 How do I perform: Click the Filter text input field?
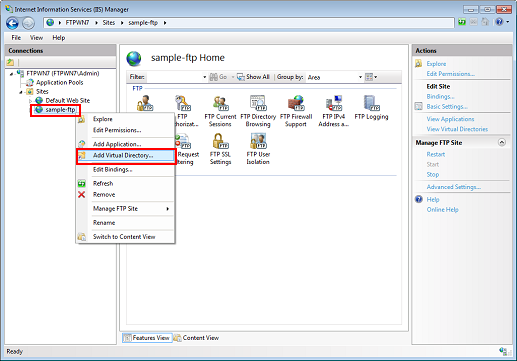173,77
